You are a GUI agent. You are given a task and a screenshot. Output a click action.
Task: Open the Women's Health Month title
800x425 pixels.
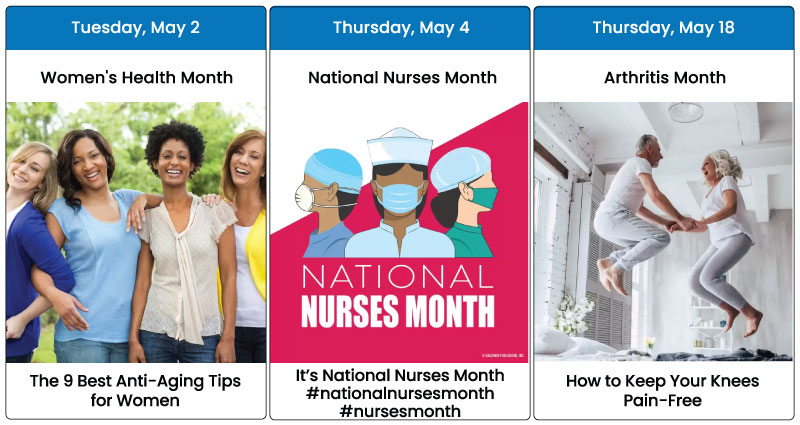[x=136, y=78]
